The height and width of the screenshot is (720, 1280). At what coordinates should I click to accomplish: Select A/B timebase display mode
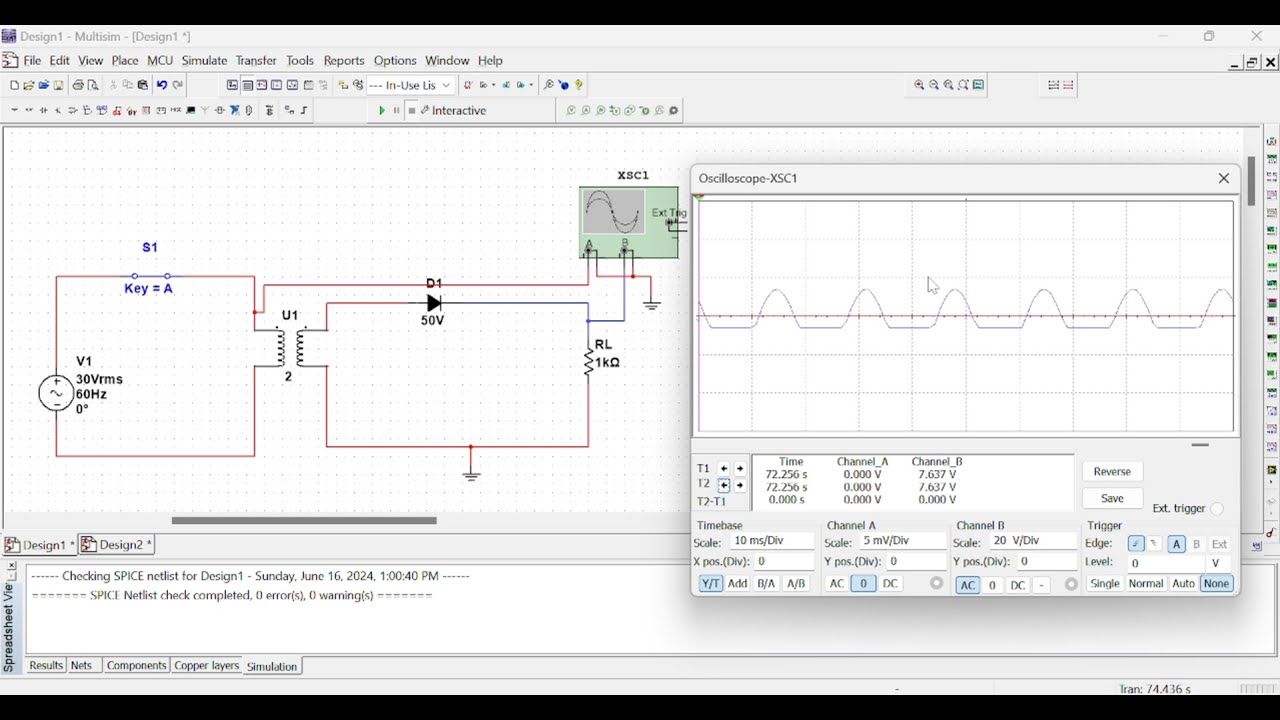[796, 584]
